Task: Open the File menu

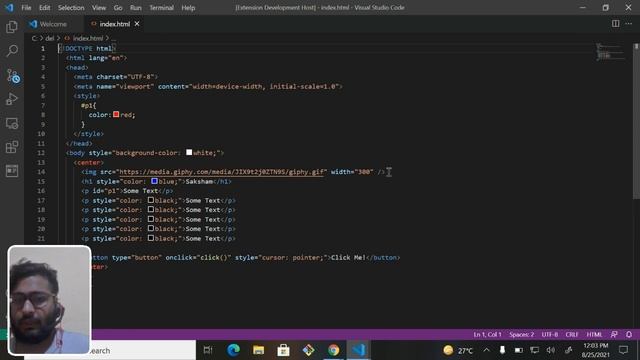Action: pyautogui.click(x=26, y=8)
